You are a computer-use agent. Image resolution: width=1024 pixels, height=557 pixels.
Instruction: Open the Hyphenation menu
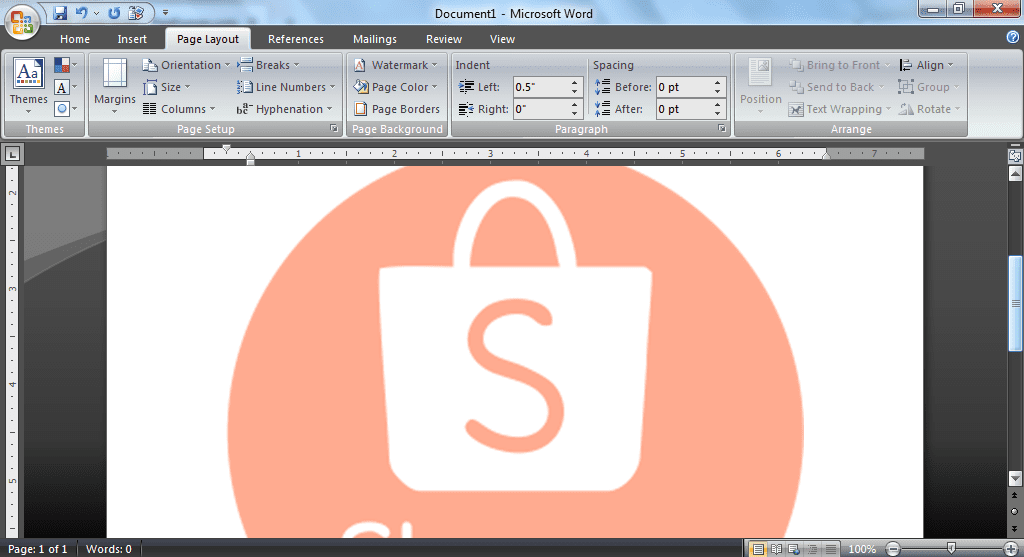[x=285, y=109]
